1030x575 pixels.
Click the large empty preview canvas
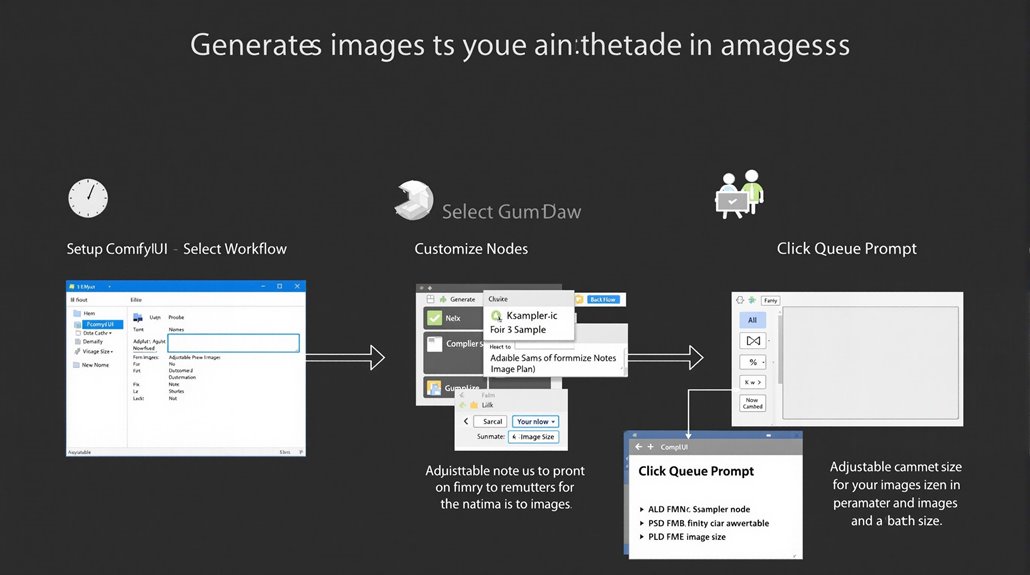coord(871,362)
